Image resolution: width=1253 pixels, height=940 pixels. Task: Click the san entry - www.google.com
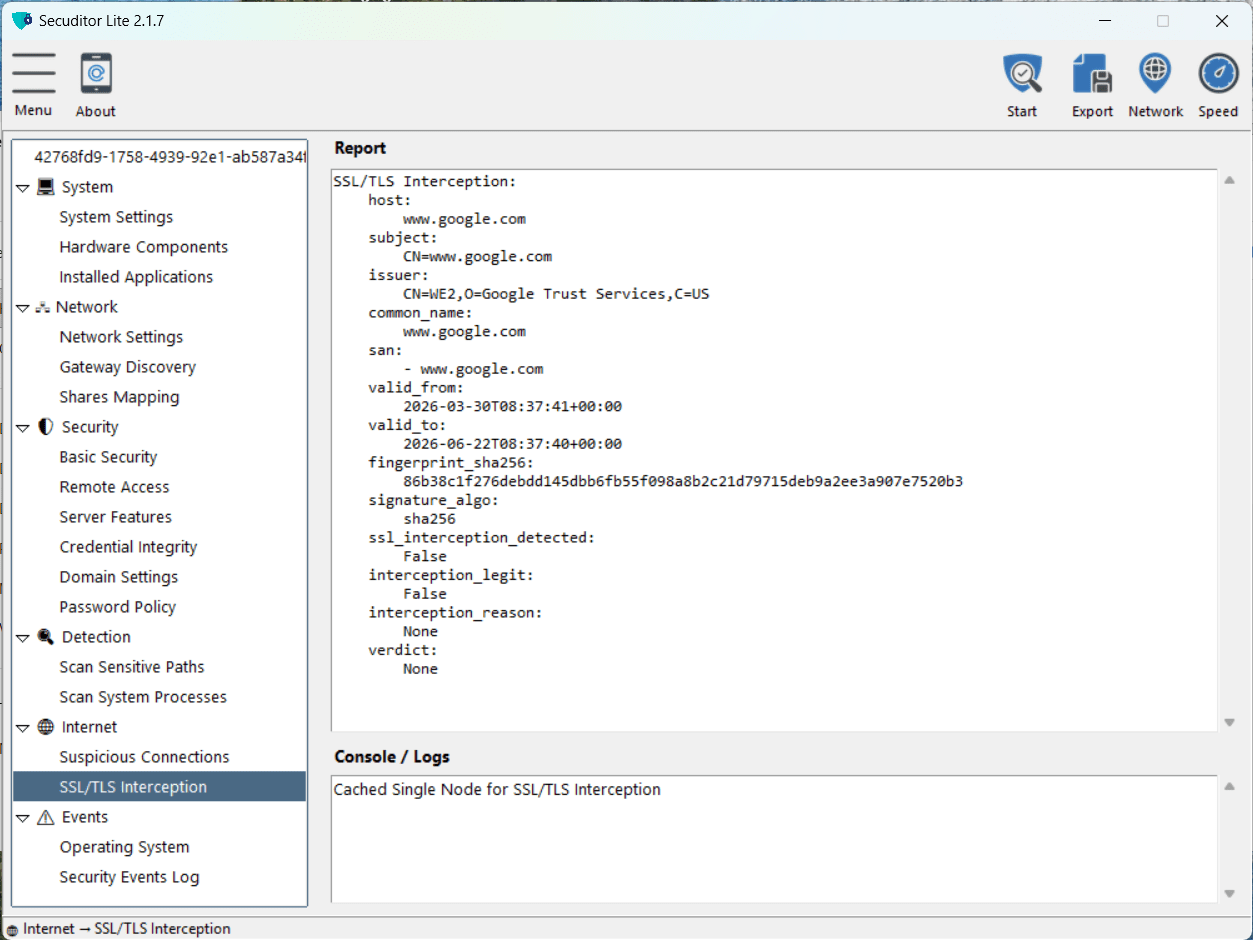click(x=473, y=369)
